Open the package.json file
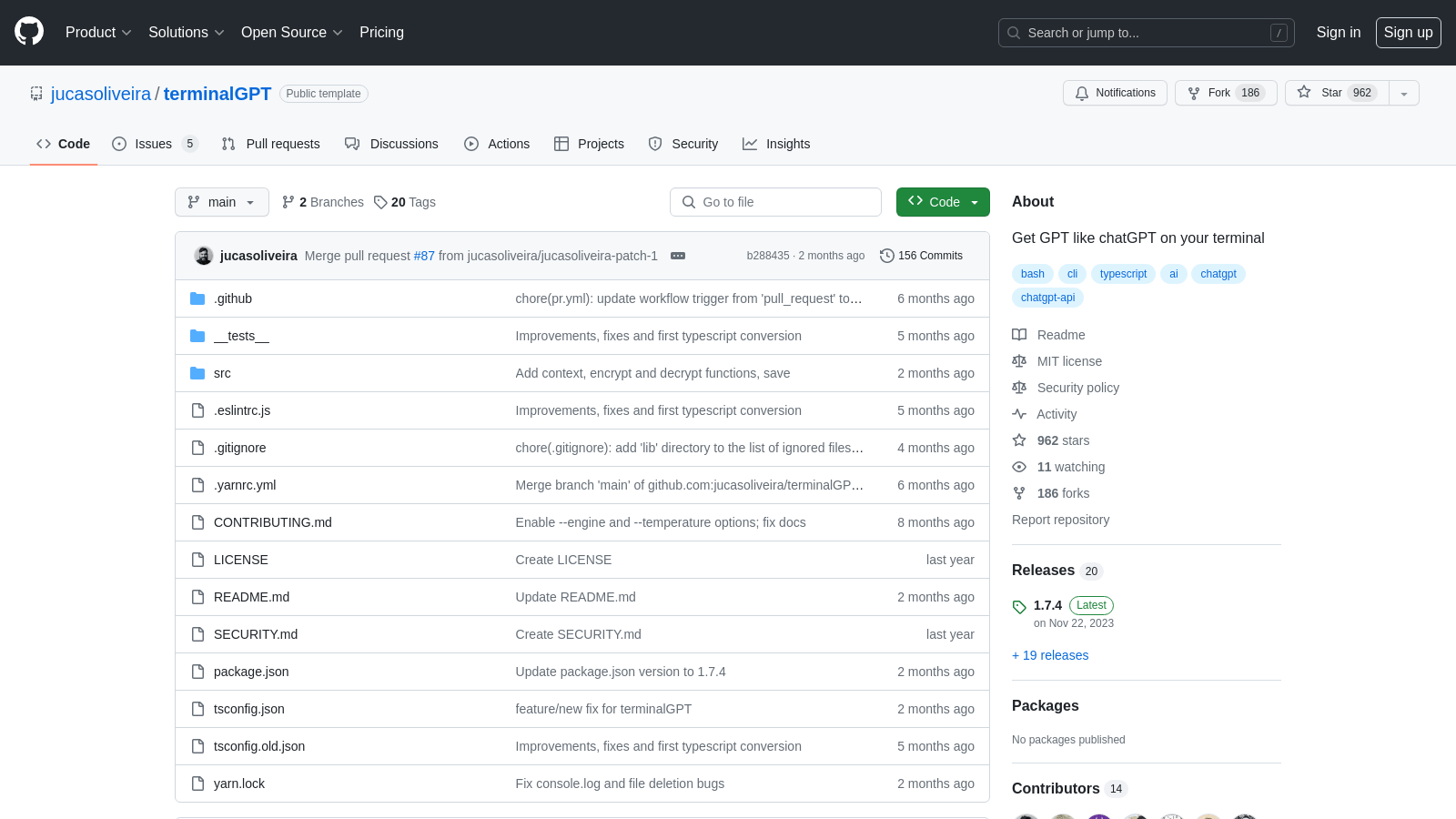 [x=251, y=672]
